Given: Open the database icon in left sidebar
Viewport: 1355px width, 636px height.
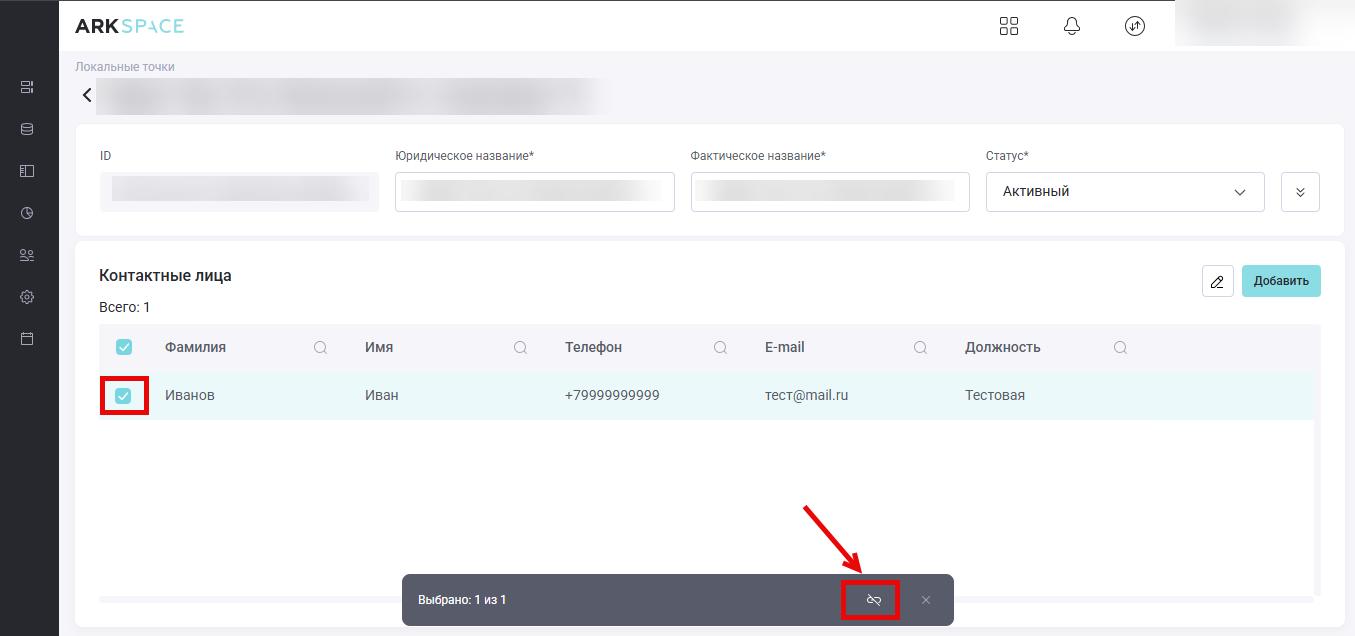Looking at the screenshot, I should point(27,129).
